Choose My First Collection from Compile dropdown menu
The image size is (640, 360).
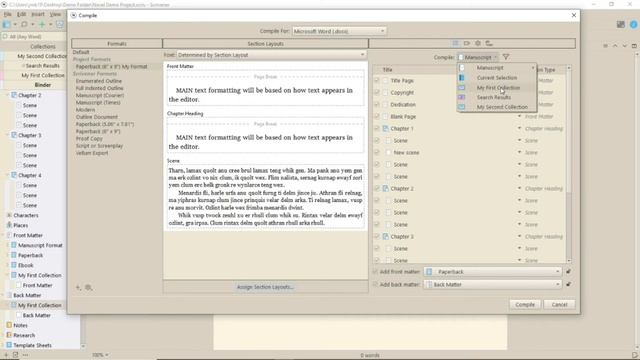(x=497, y=87)
